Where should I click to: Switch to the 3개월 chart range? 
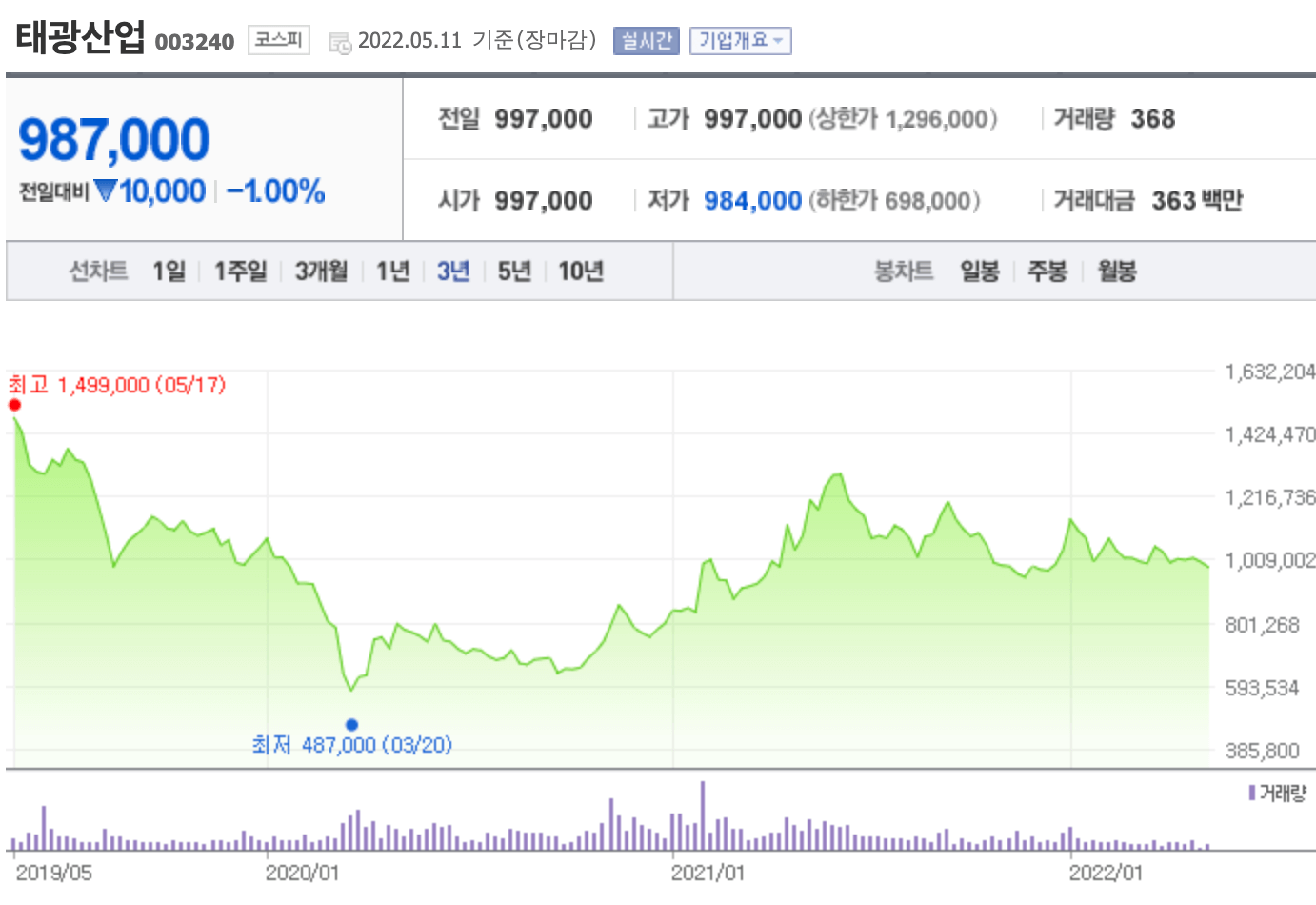click(x=321, y=271)
